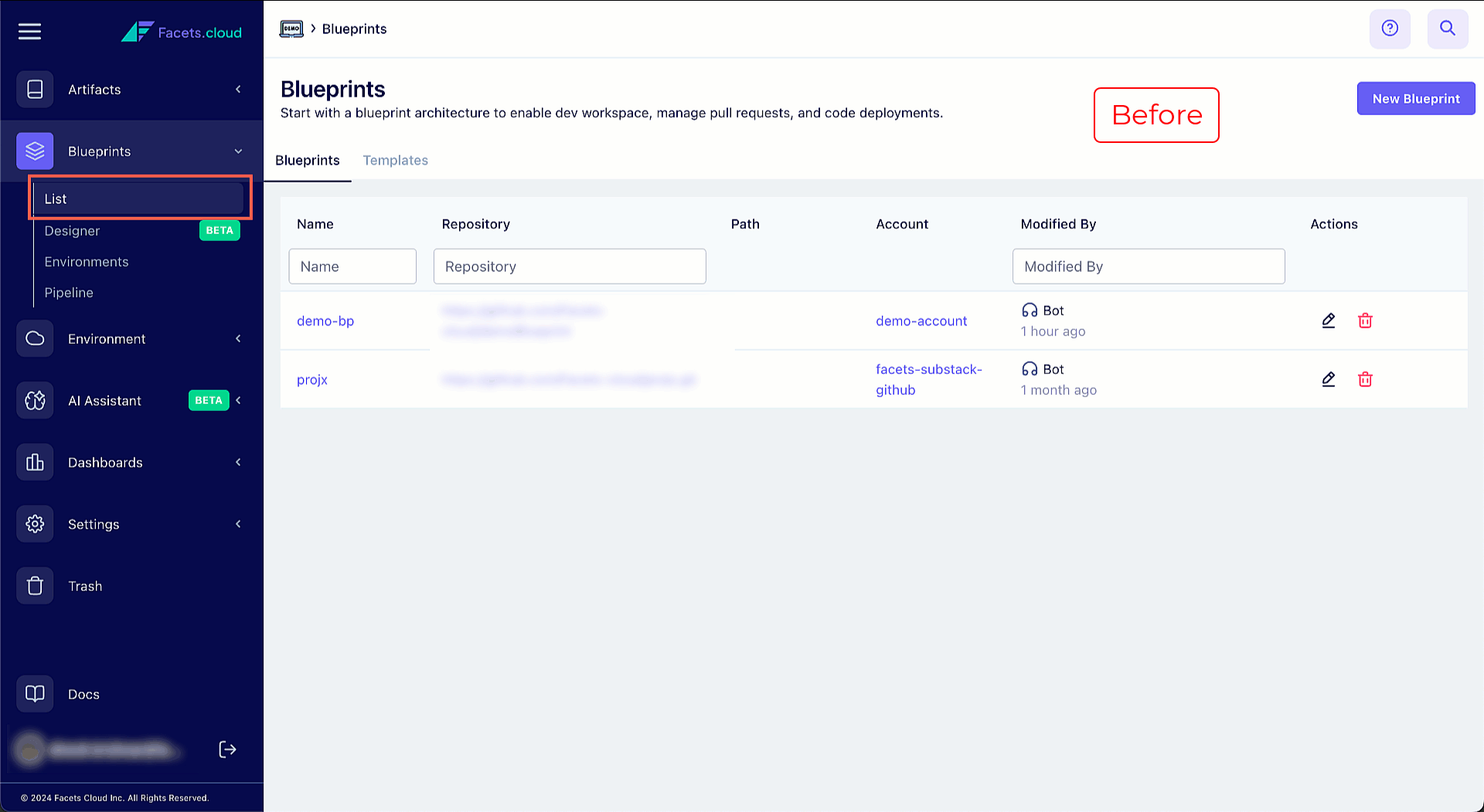Expand the Artifacts menu chevron
Screen dimensions: 1484x812
238,90
